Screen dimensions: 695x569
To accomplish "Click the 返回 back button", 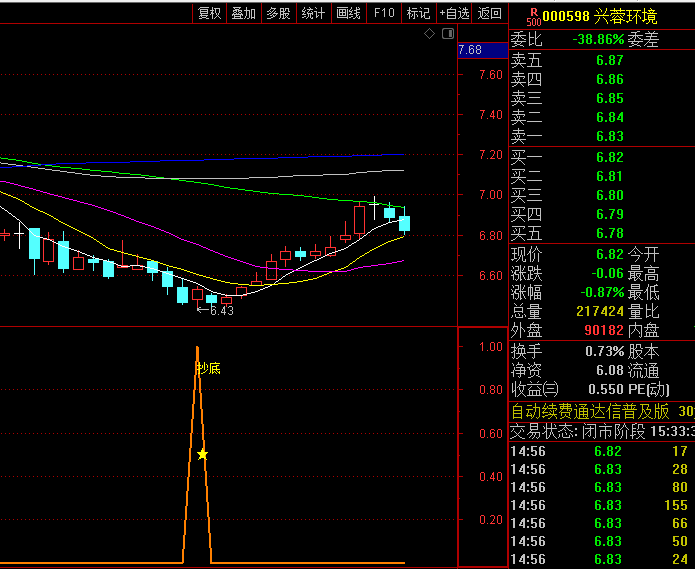I will coord(490,13).
